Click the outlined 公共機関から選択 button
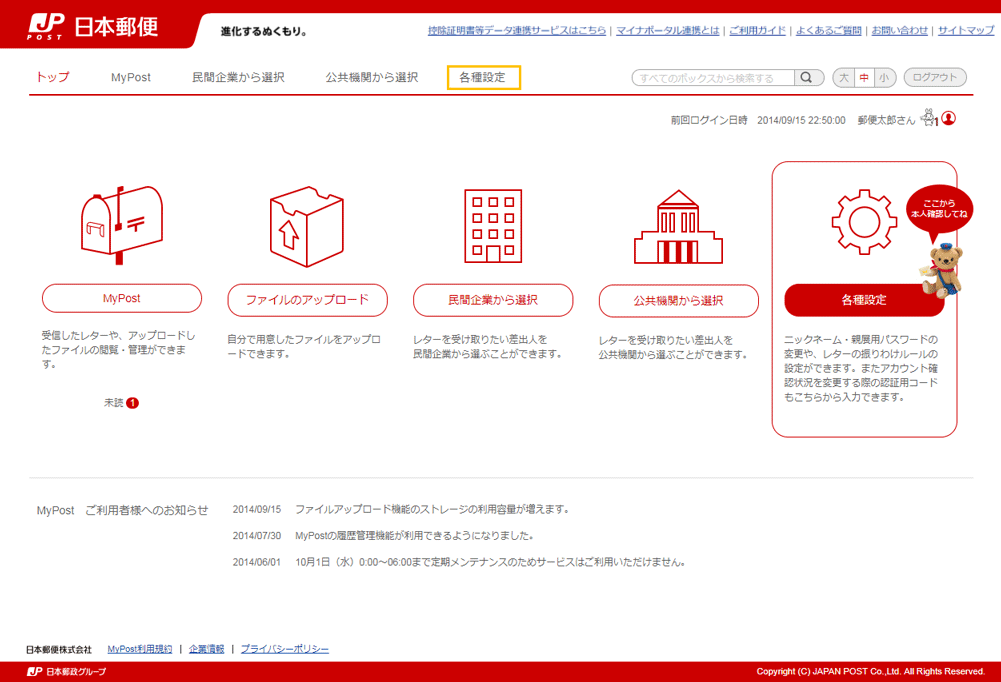 [679, 301]
